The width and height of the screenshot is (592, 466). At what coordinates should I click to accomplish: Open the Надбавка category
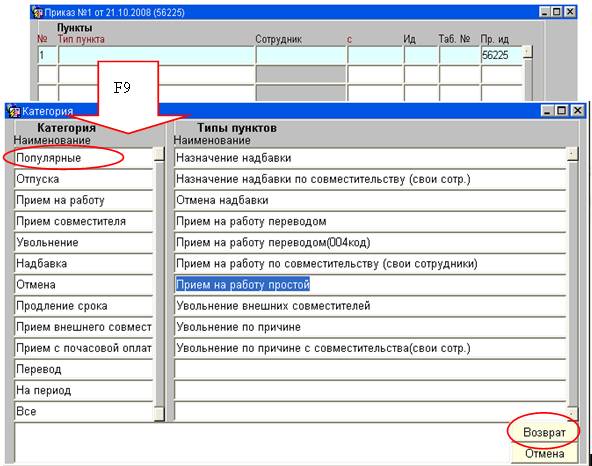(x=84, y=264)
